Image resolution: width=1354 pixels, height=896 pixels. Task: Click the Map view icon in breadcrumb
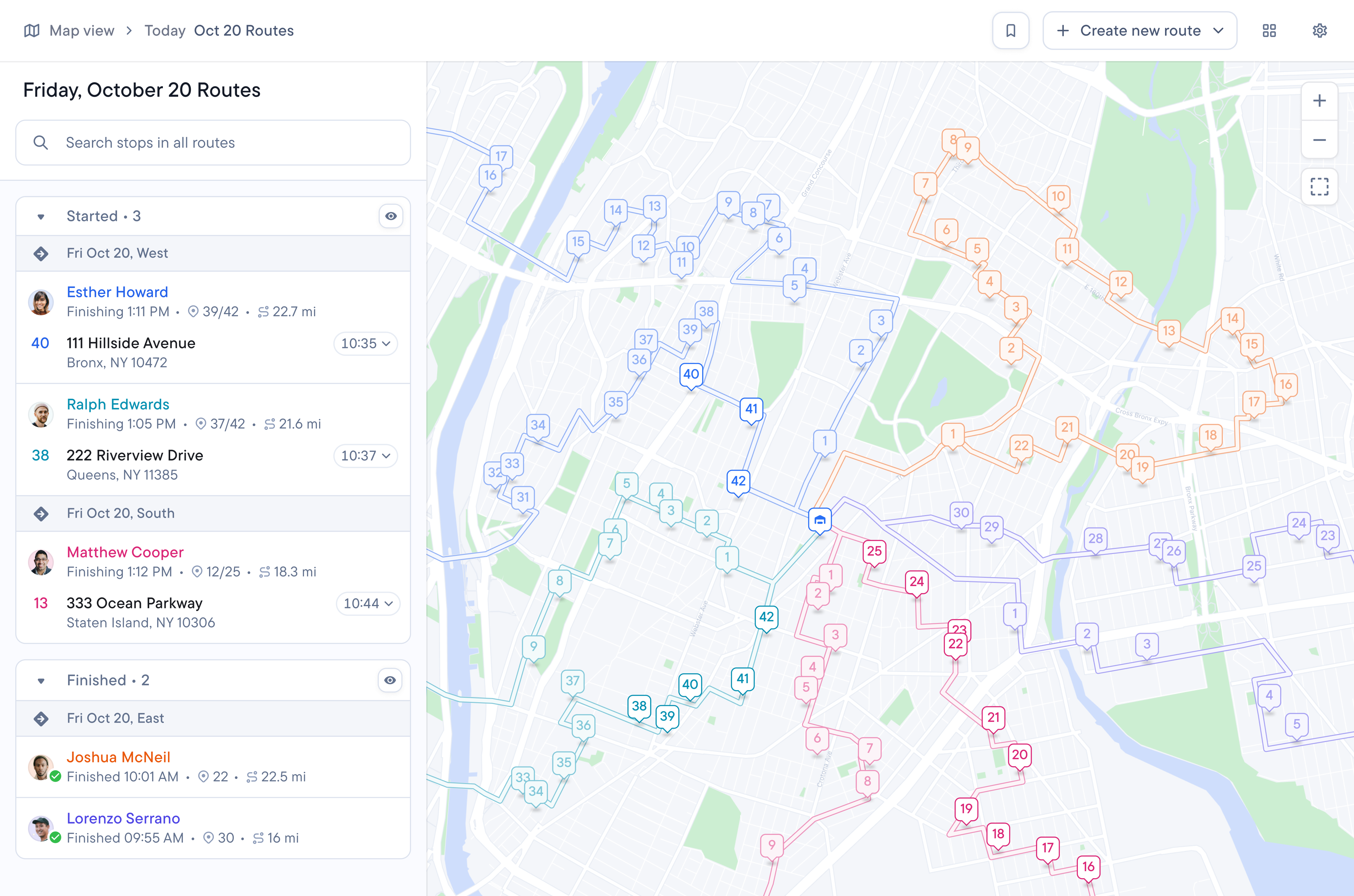[32, 31]
